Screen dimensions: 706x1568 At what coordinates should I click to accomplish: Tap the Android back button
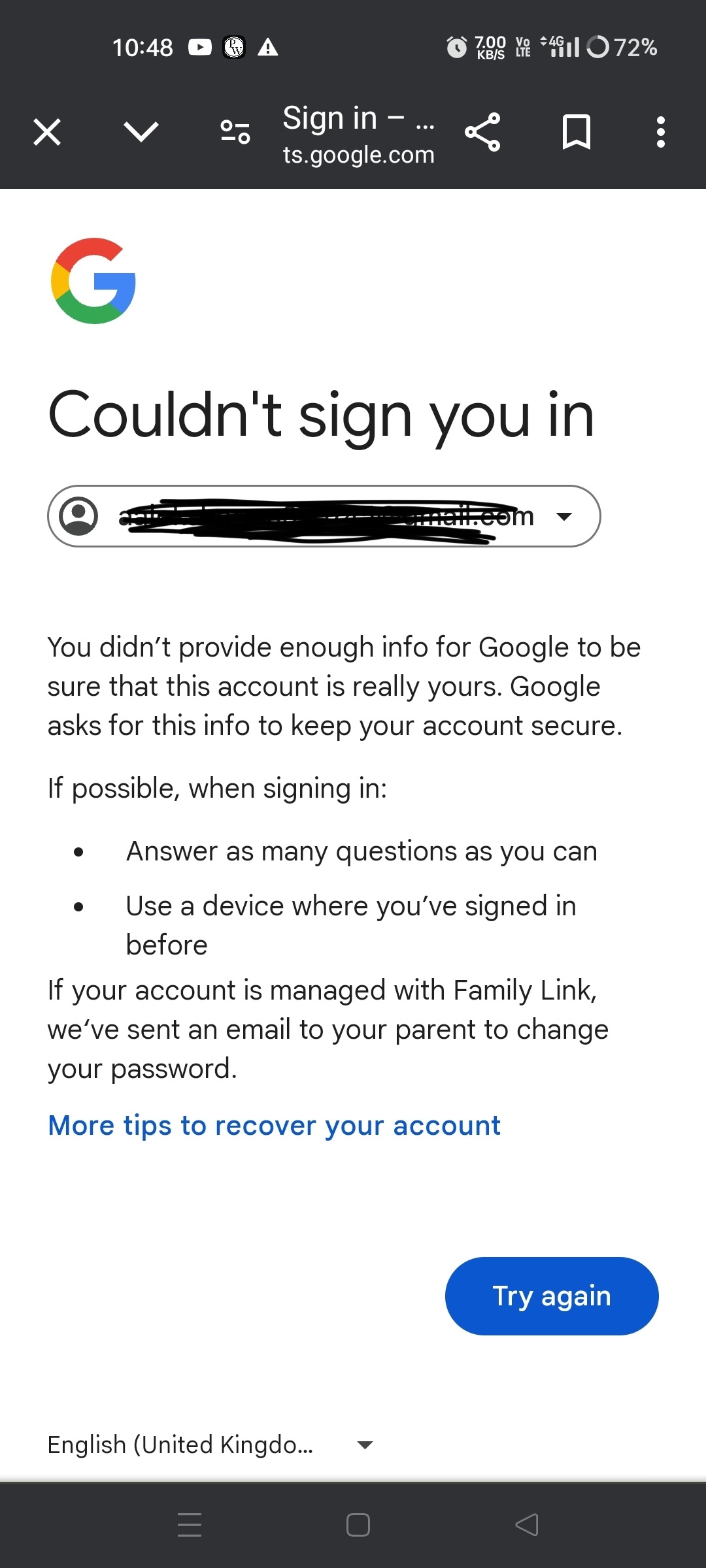(x=527, y=1525)
